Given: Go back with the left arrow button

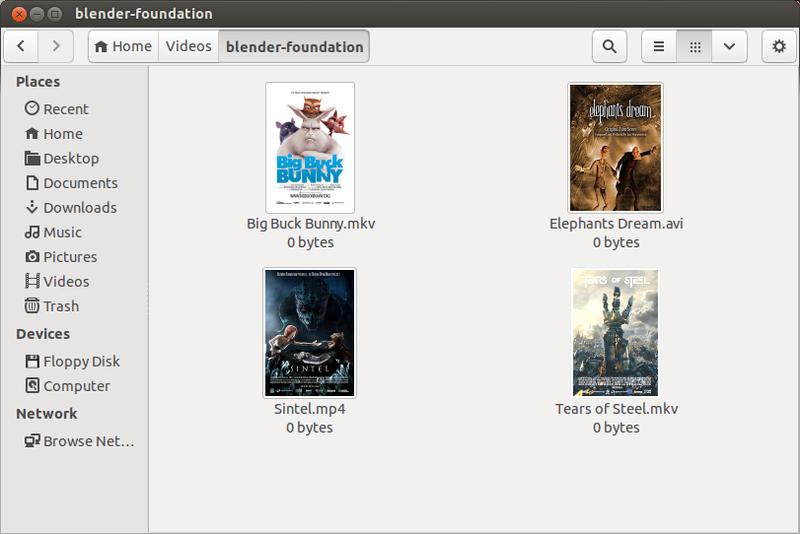Looking at the screenshot, I should (x=21, y=46).
